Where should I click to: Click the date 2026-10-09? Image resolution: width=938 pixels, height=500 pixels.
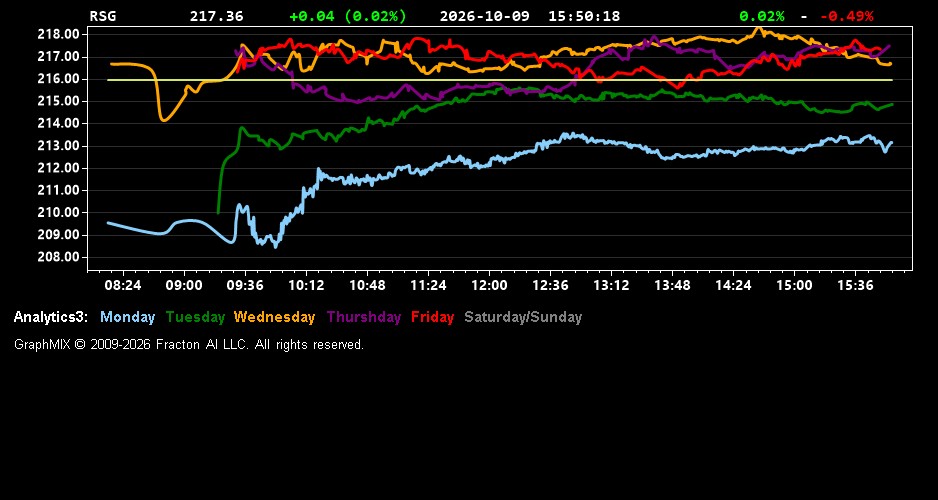[x=485, y=16]
